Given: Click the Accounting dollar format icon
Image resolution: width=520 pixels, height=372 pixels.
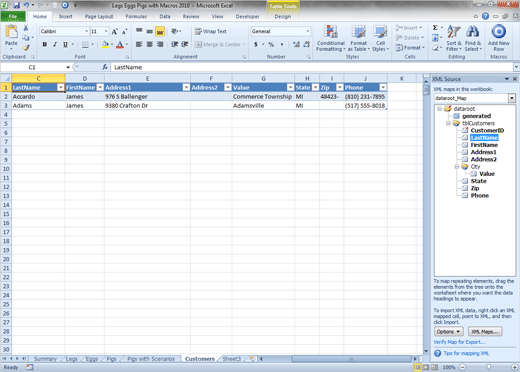Looking at the screenshot, I should tap(256, 44).
